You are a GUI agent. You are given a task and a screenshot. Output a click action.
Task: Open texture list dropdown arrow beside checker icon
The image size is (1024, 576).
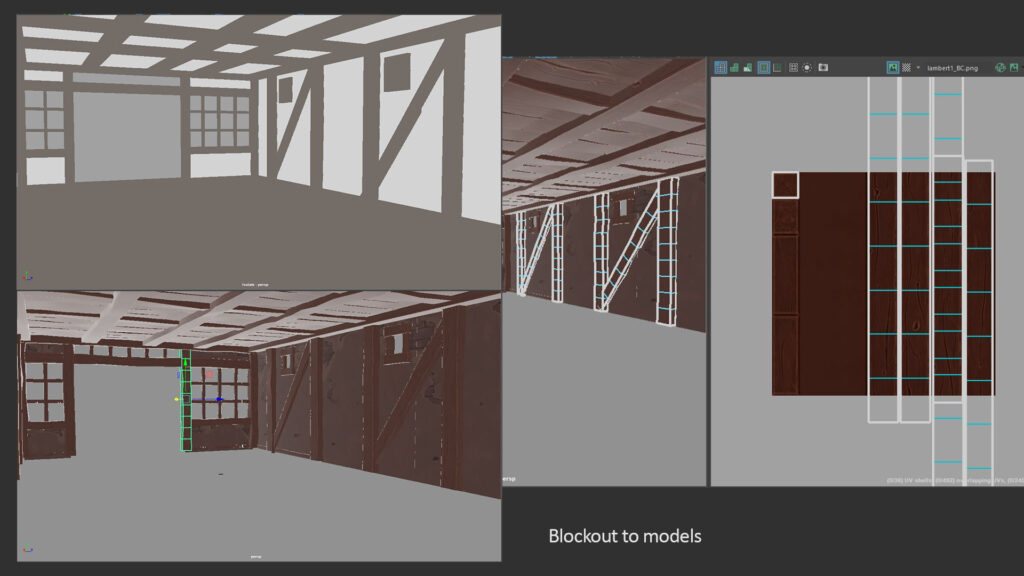coord(918,67)
